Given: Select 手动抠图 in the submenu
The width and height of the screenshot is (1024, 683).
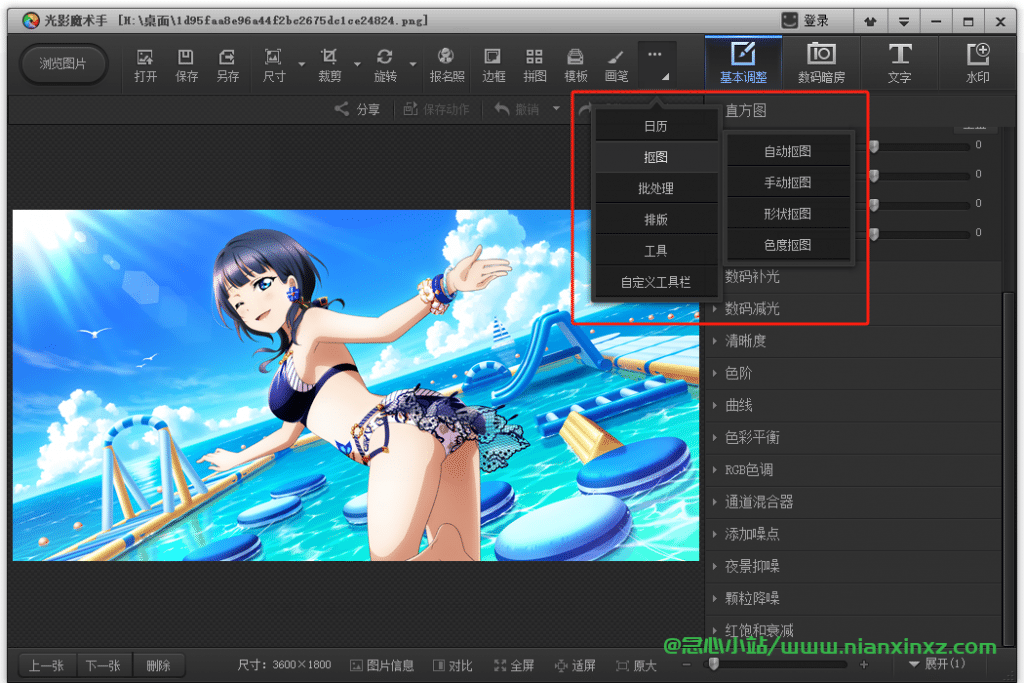Looking at the screenshot, I should pyautogui.click(x=788, y=183).
